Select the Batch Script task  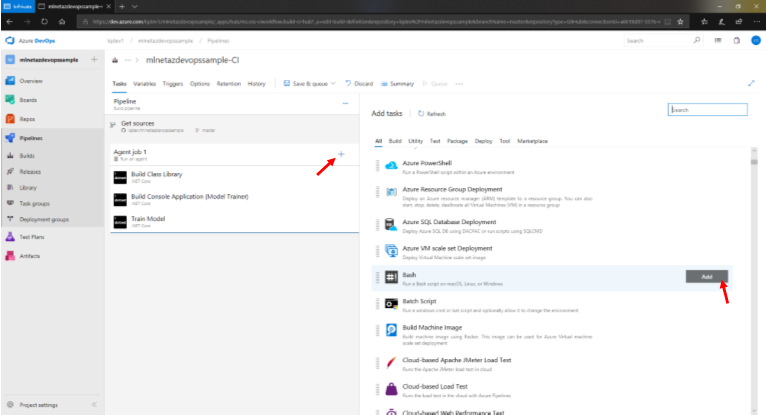click(552, 305)
